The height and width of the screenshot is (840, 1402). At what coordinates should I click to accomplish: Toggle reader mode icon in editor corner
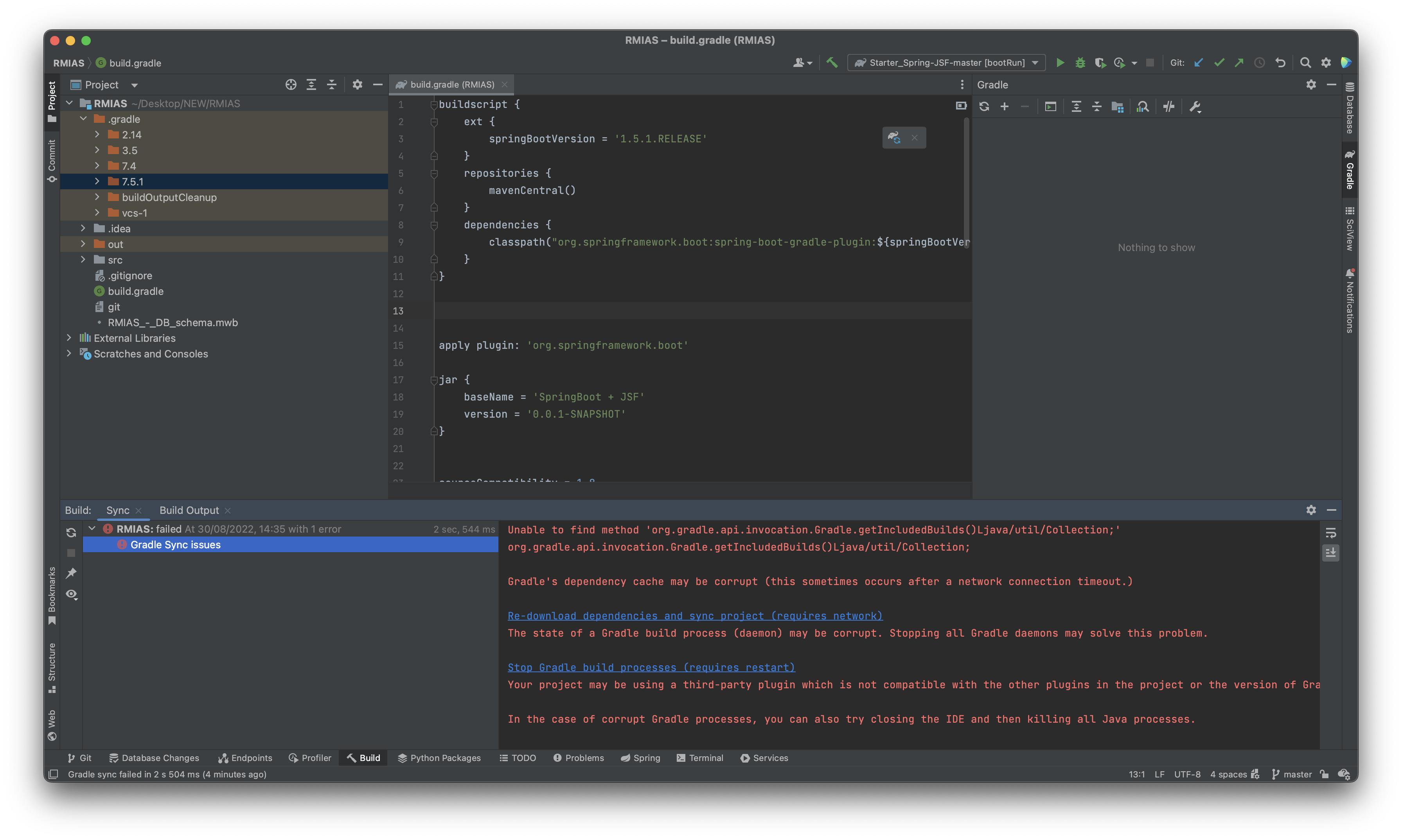(961, 105)
